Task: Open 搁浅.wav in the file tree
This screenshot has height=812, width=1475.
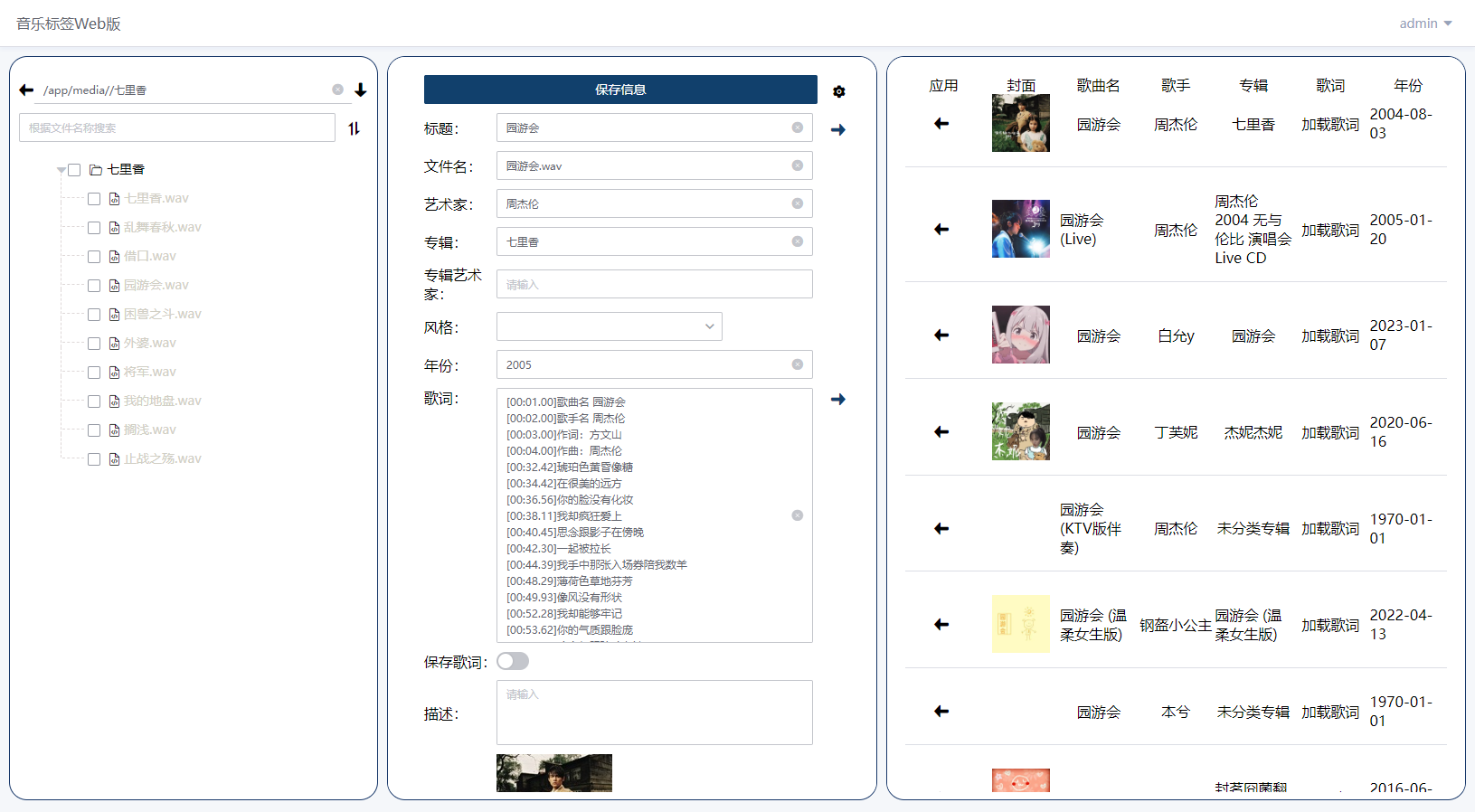Action: tap(150, 430)
